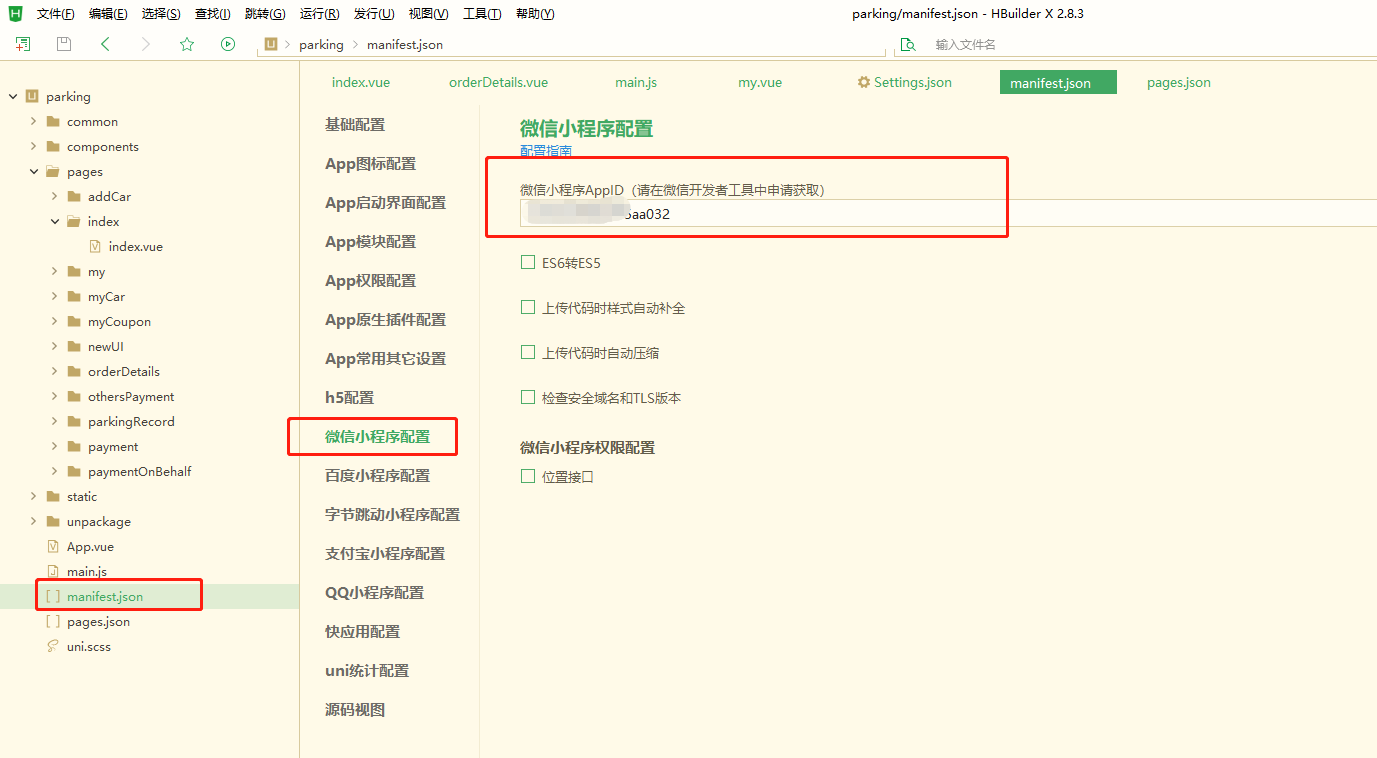Screen dimensions: 1377x758
Task: Expand the components folder arrow
Action: 33,147
